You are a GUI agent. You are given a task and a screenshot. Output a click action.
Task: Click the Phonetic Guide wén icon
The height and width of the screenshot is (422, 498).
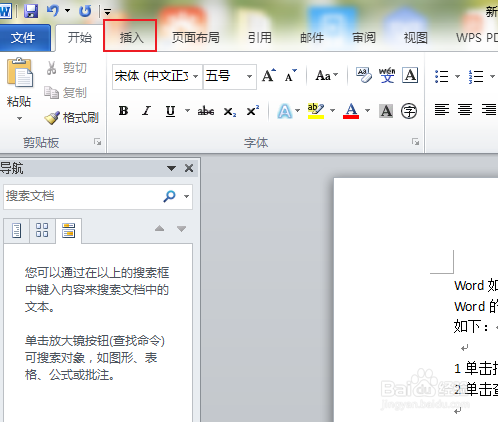[x=387, y=76]
